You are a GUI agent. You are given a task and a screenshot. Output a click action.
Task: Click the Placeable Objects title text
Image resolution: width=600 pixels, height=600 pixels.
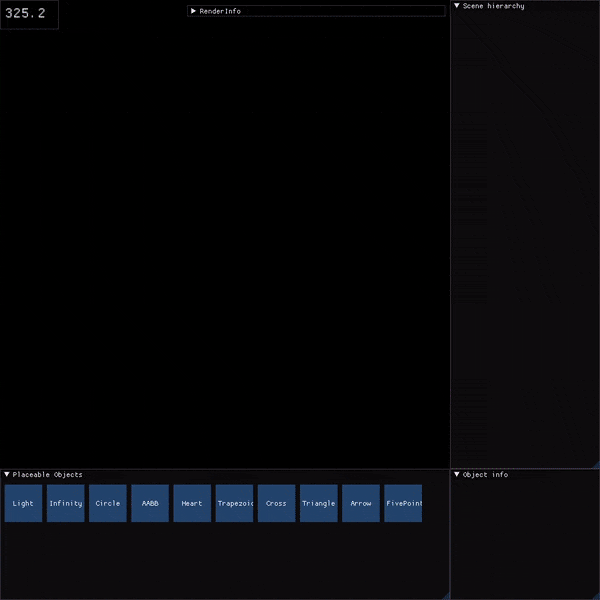[48, 475]
